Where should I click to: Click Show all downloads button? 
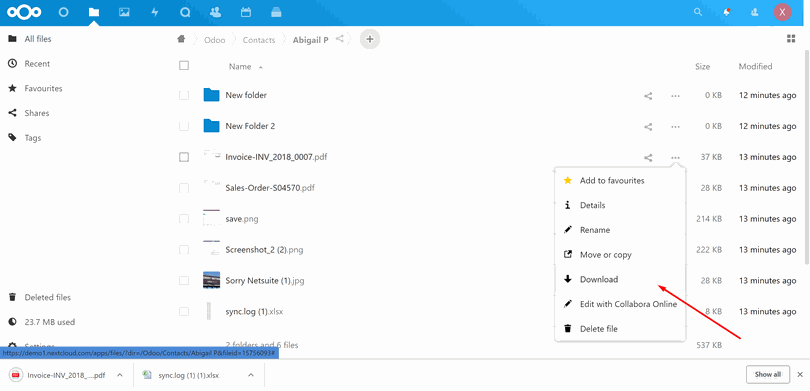click(x=768, y=374)
